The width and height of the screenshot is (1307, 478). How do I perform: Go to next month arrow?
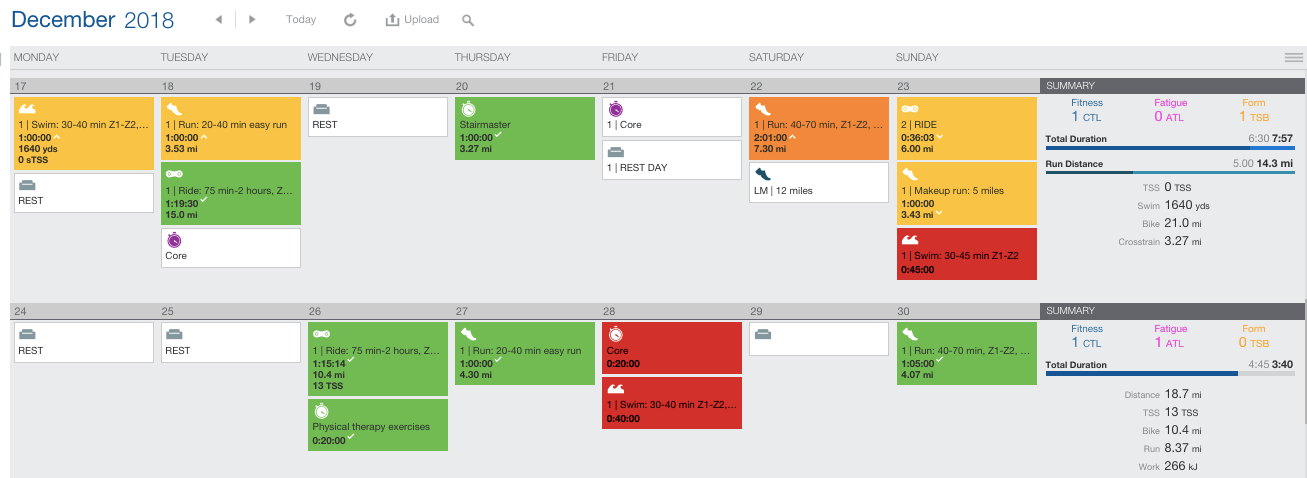tap(252, 20)
